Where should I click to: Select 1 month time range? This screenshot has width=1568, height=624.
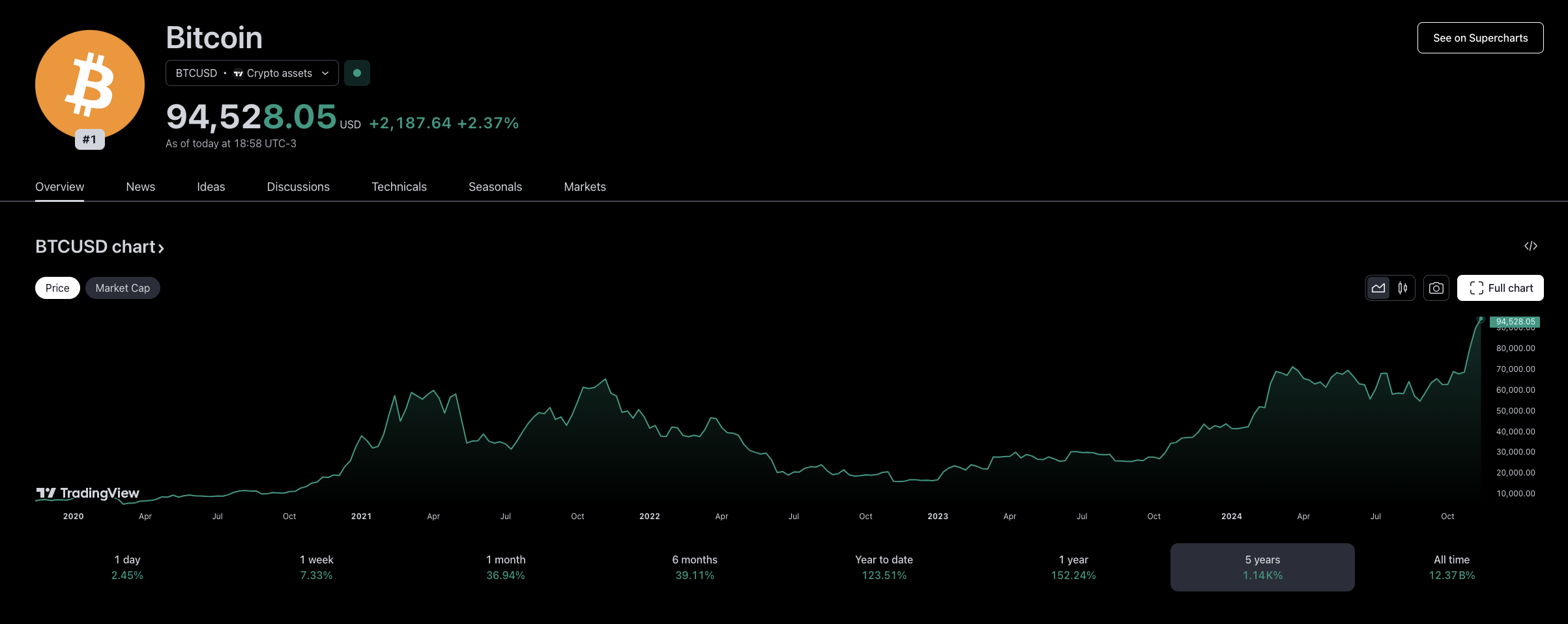pos(506,567)
